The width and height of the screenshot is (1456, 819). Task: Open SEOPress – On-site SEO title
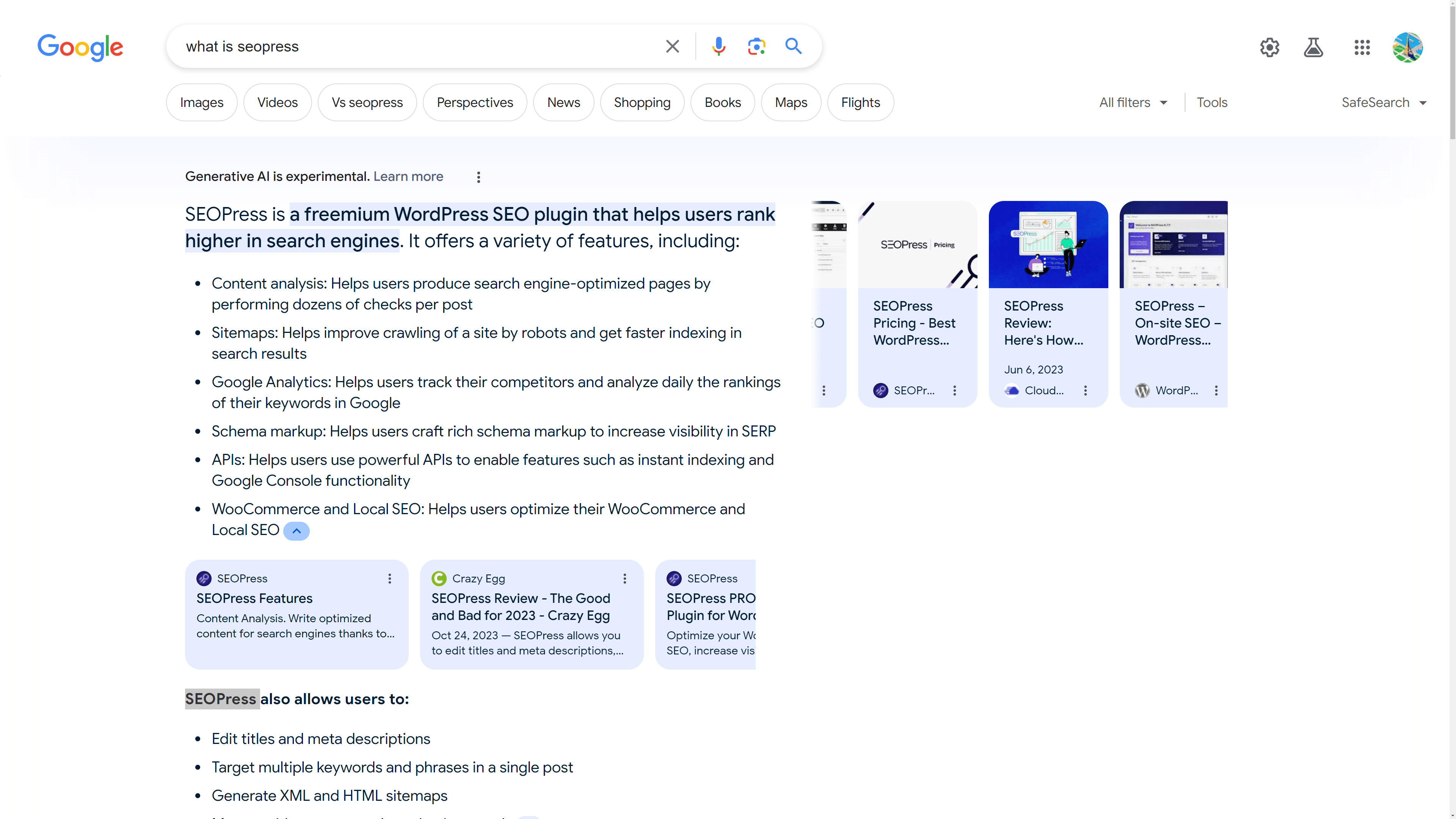coord(1178,323)
